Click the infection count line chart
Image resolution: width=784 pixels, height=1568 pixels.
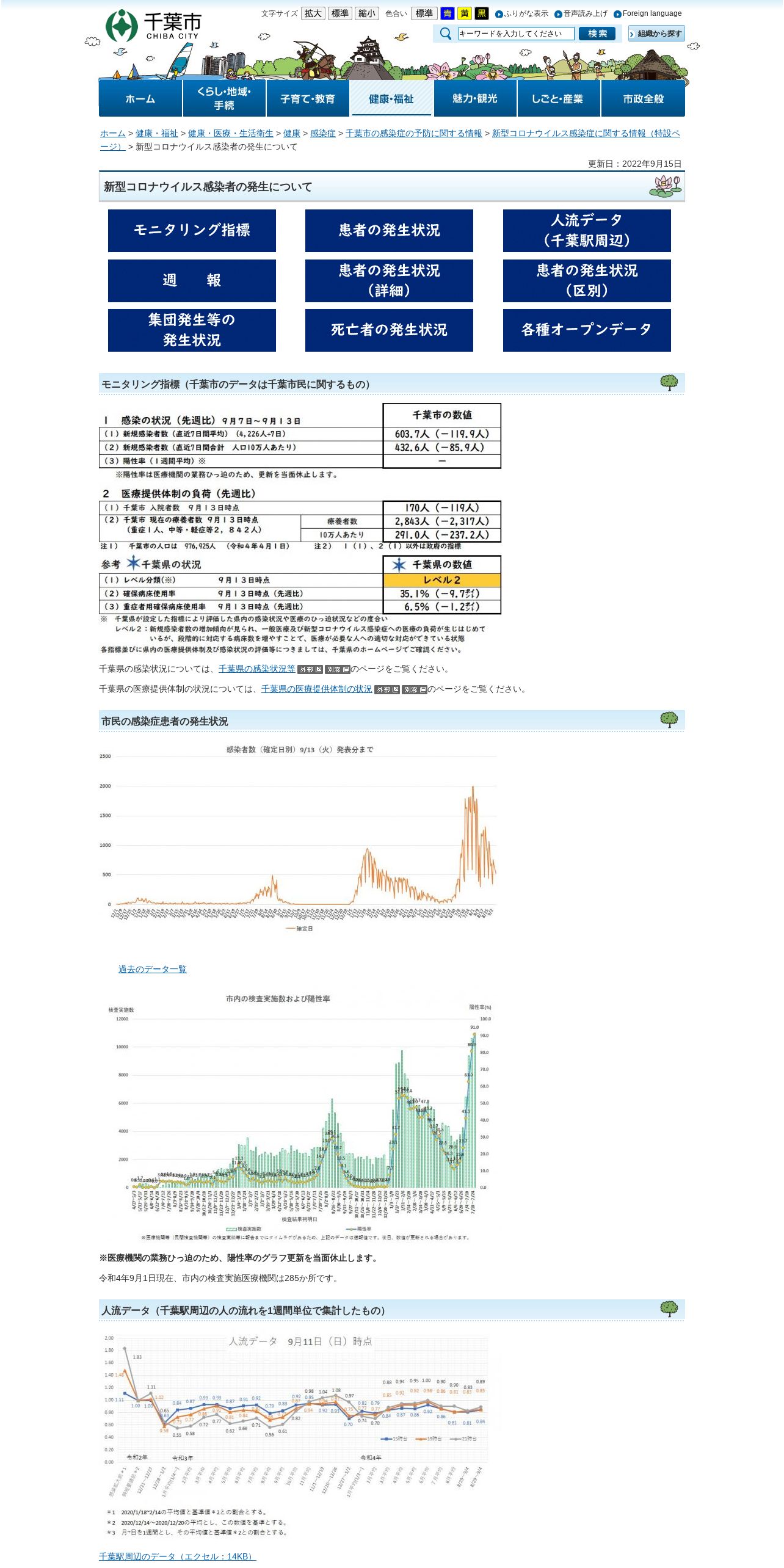[x=299, y=840]
